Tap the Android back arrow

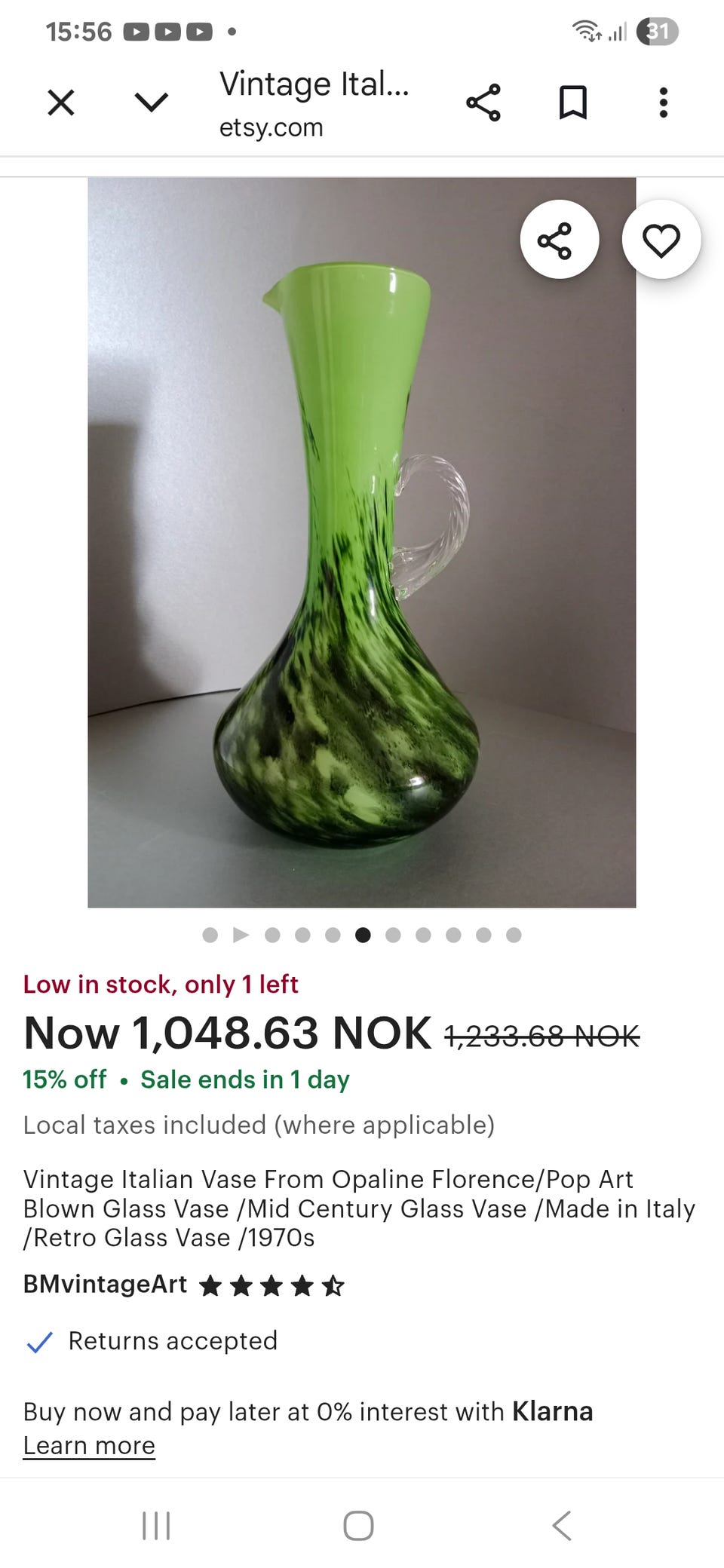pos(563,1526)
